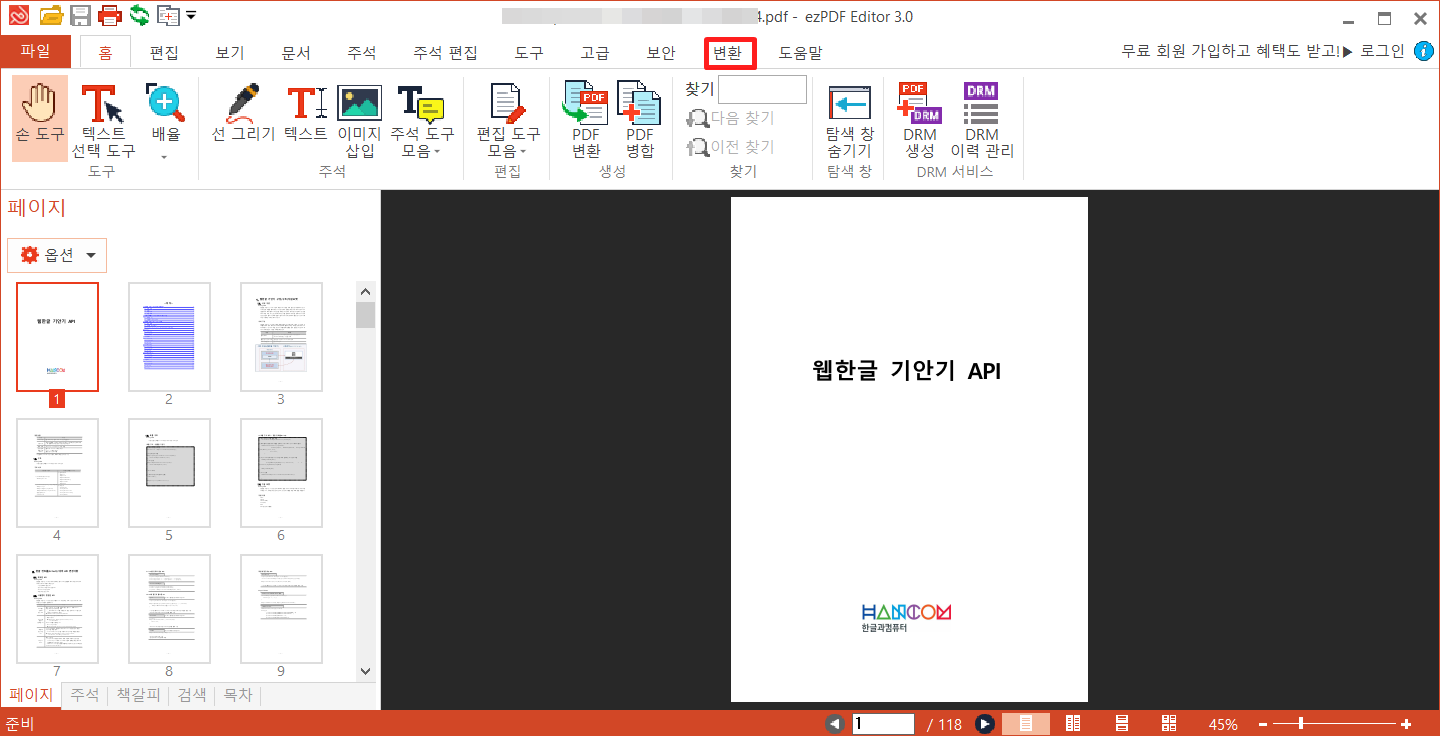This screenshot has width=1440, height=736.
Task: Click the 로그인 login link
Action: point(1382,51)
